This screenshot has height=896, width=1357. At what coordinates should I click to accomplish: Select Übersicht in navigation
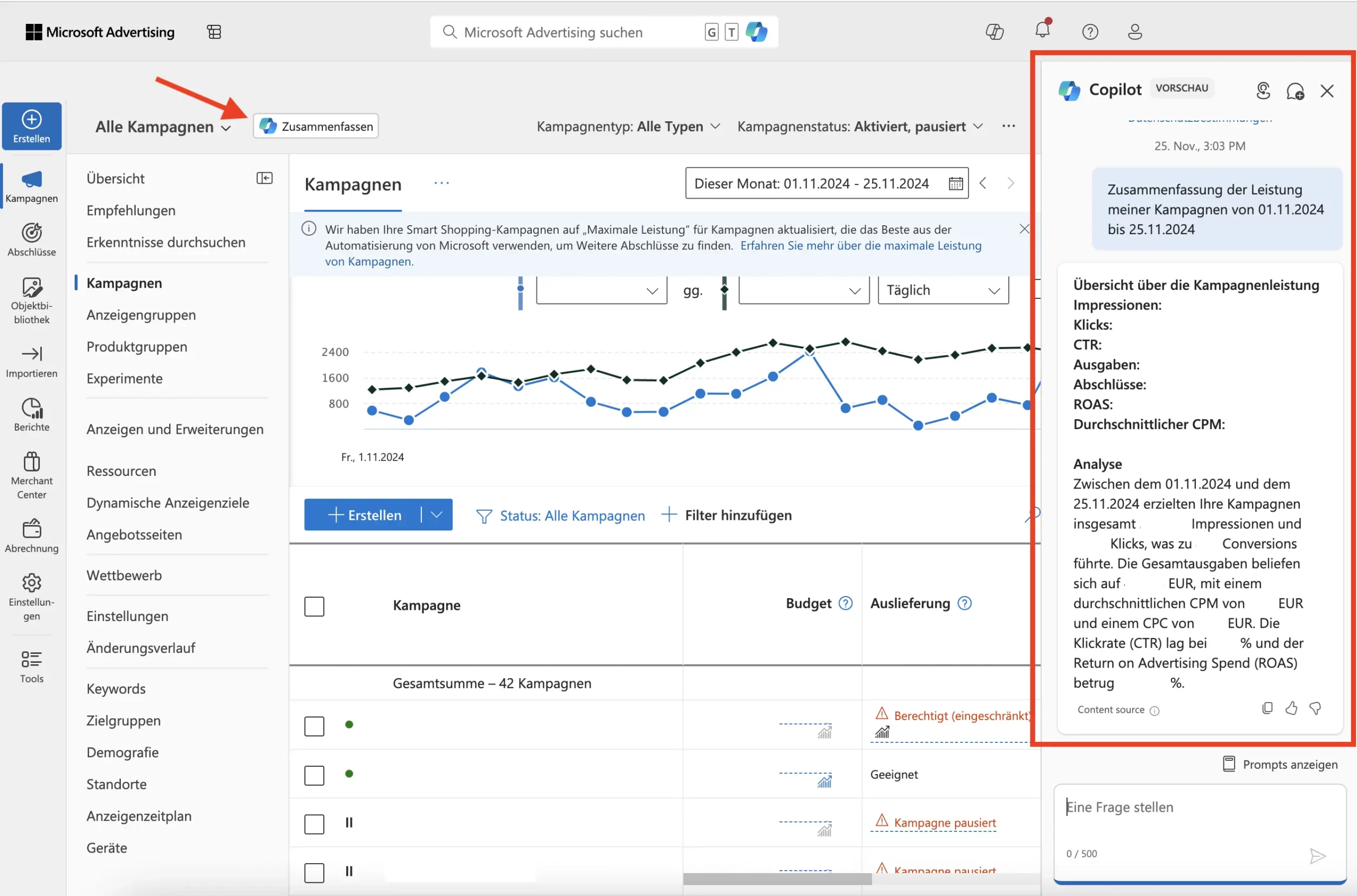point(116,178)
